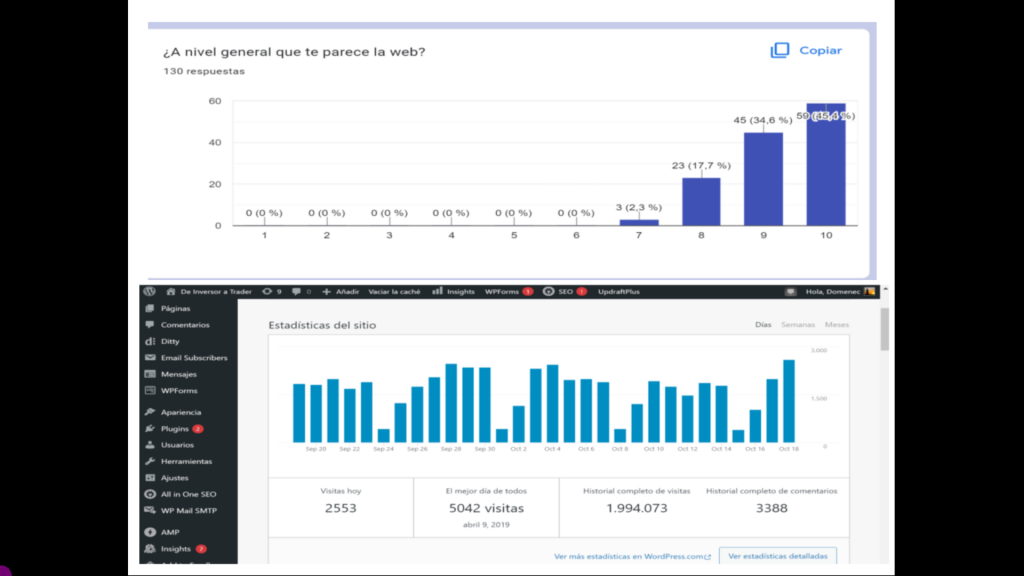Open Ver más estadísticas en WordPress.com link

pyautogui.click(x=632, y=556)
